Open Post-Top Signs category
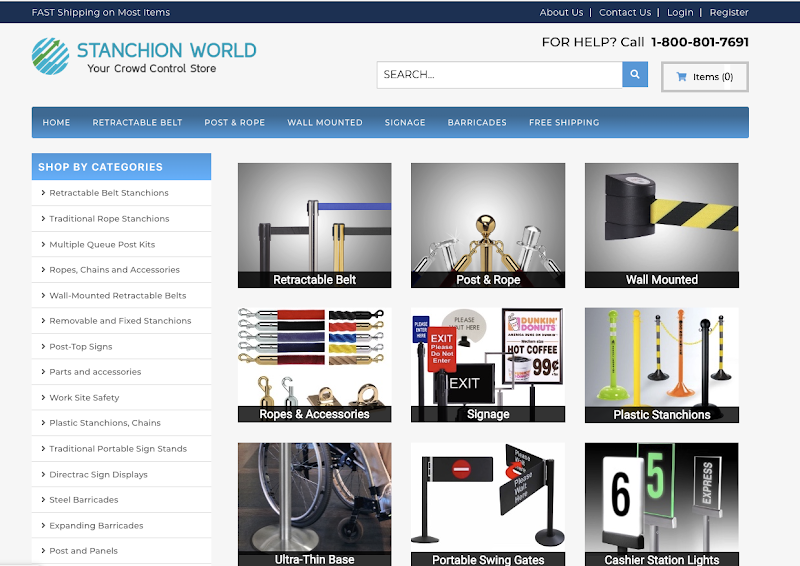Viewport: 800px width, 566px height. [x=121, y=347]
